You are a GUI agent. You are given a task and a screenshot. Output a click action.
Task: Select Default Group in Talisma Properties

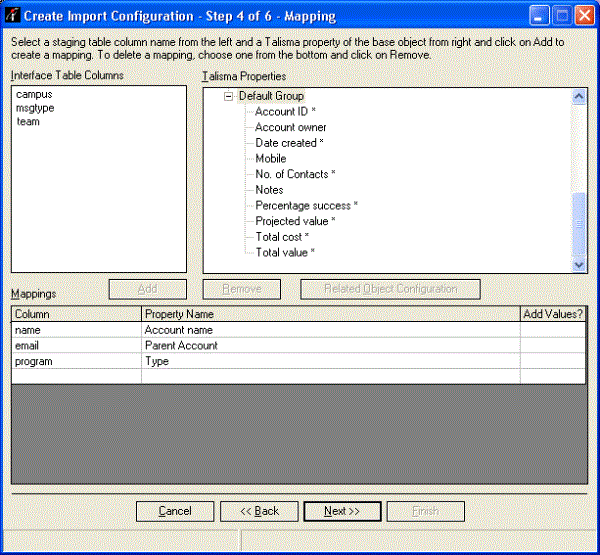point(271,96)
